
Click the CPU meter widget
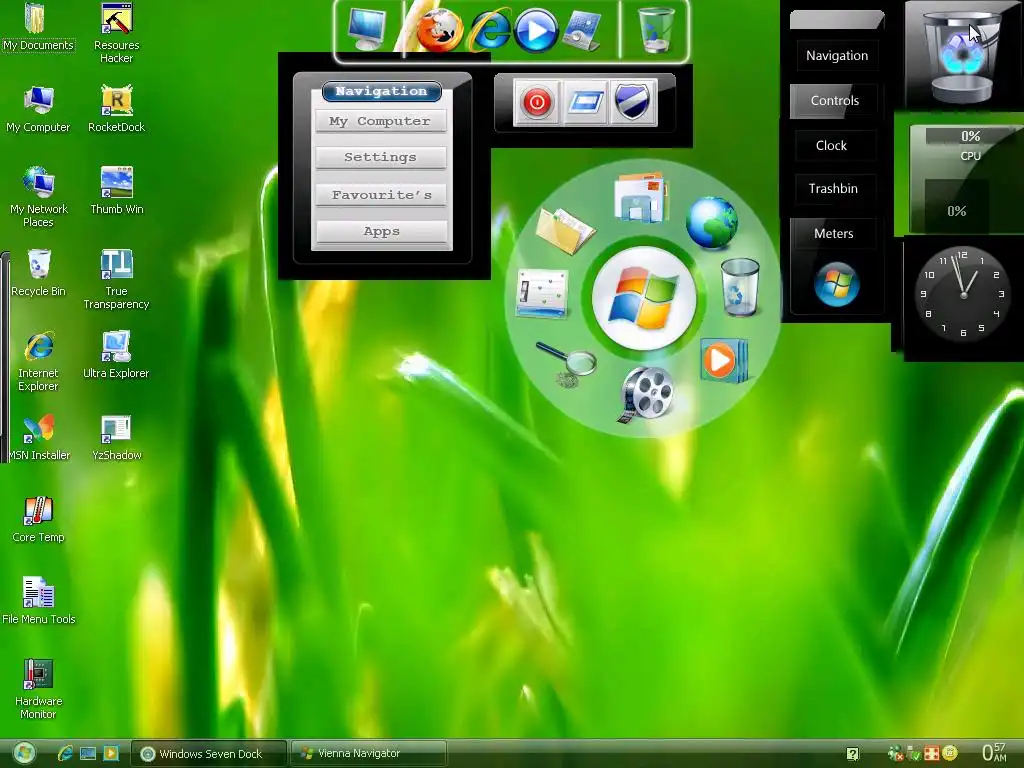pos(965,178)
